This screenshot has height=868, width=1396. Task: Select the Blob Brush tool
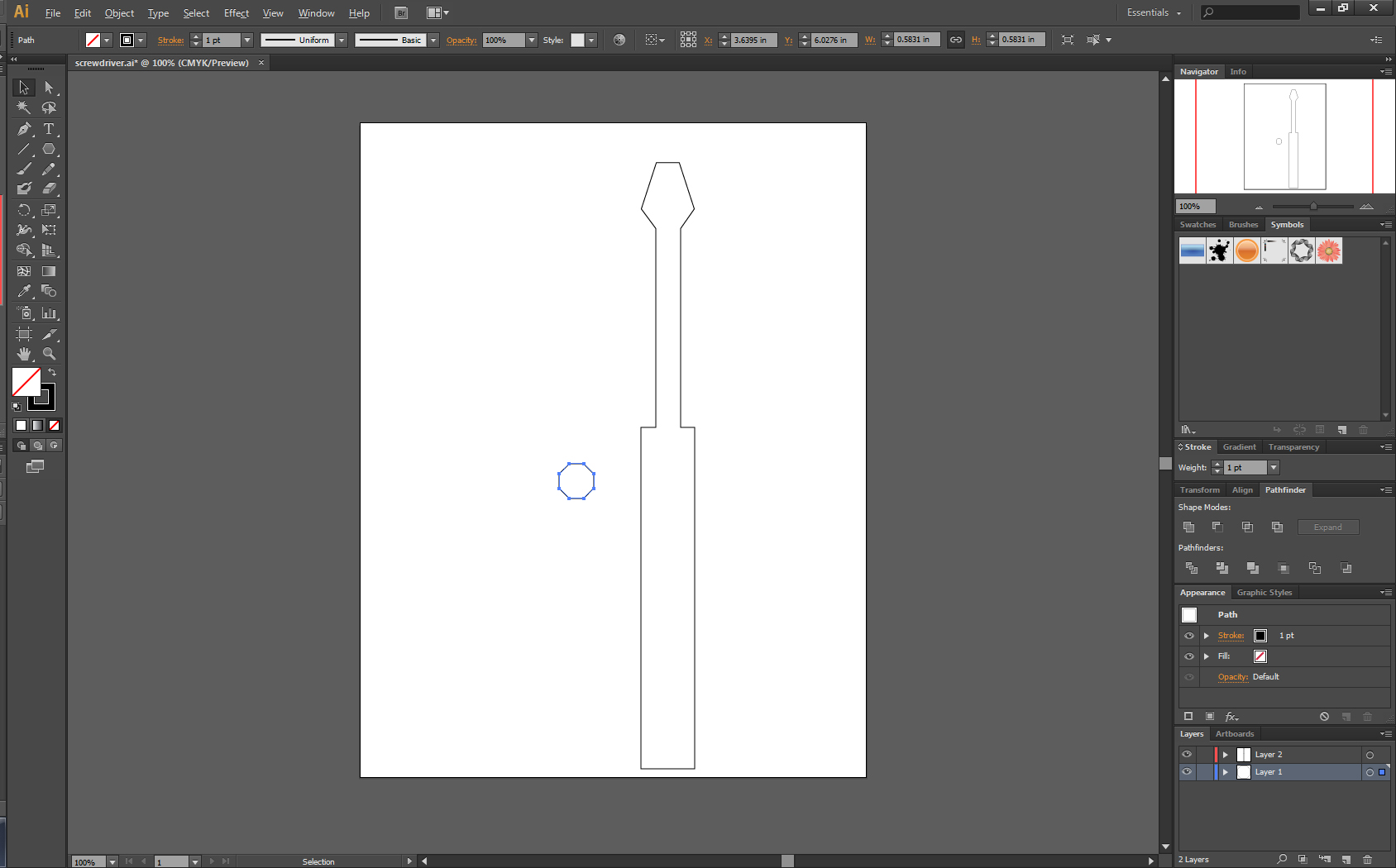pyautogui.click(x=24, y=188)
